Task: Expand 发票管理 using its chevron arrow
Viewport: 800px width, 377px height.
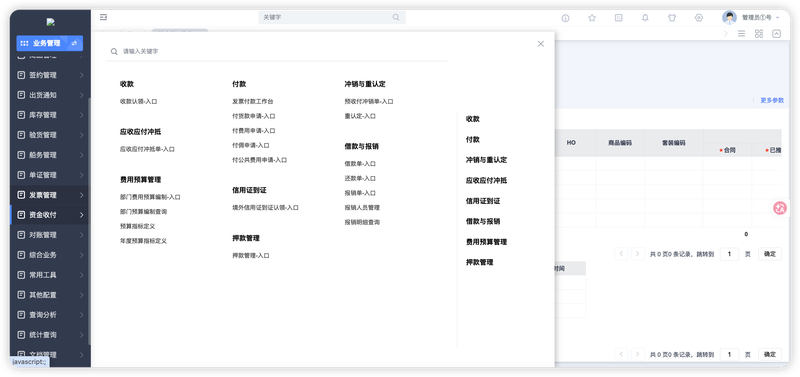Action: (x=82, y=195)
